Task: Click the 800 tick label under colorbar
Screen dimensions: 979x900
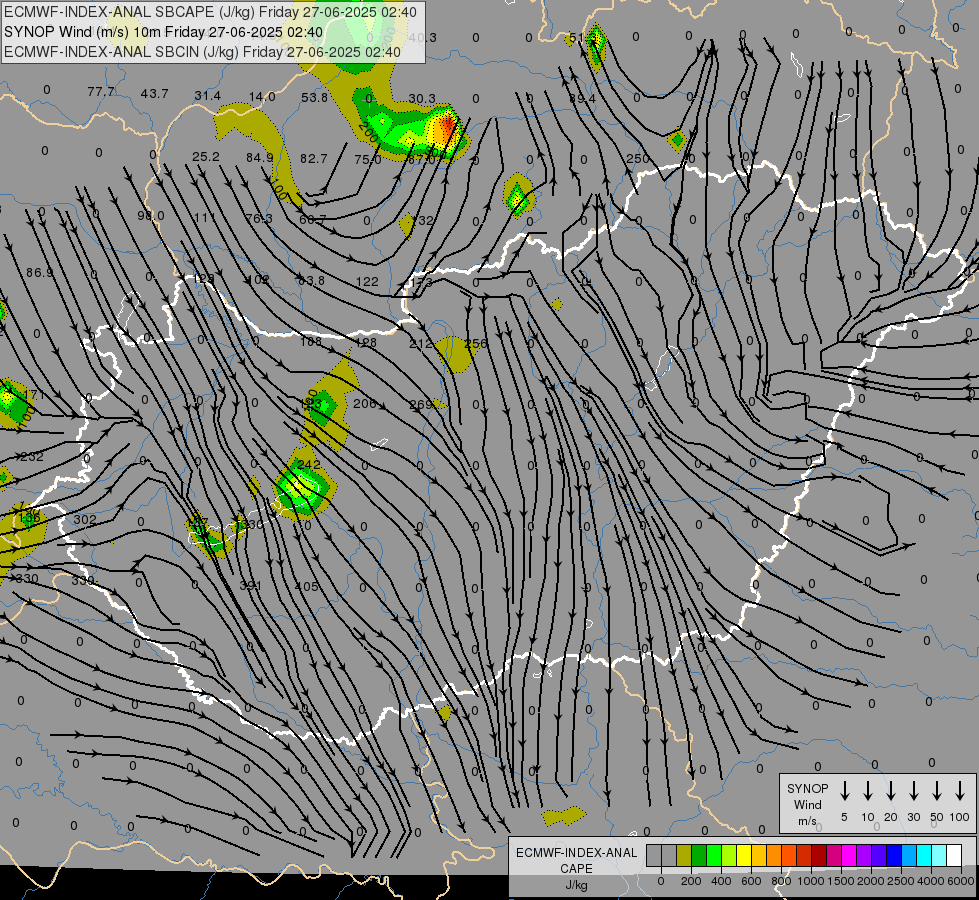Action: pyautogui.click(x=781, y=881)
